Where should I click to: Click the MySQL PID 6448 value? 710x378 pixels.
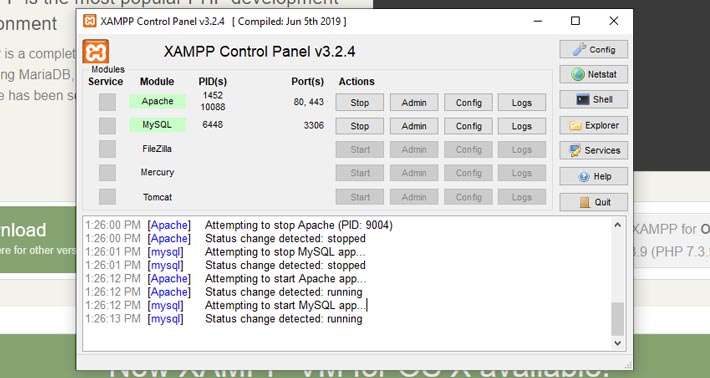click(x=213, y=124)
